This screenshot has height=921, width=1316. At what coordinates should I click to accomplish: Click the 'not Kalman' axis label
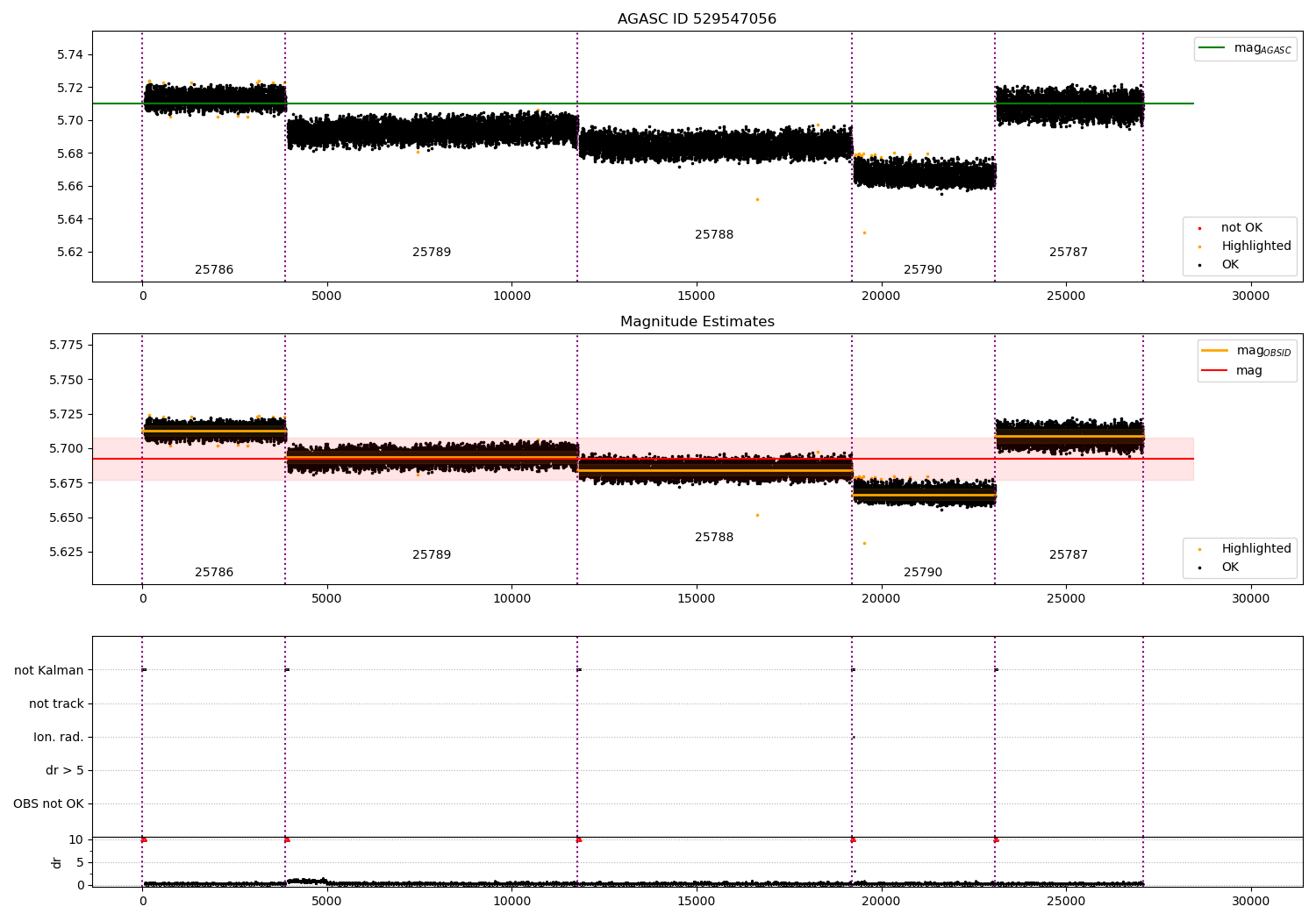coord(49,670)
